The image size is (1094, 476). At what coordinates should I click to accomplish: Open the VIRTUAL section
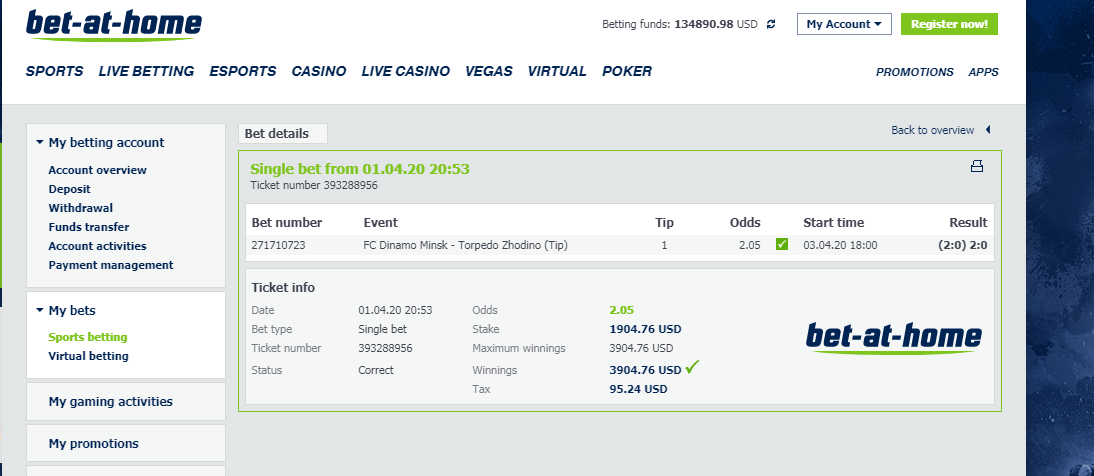click(557, 71)
